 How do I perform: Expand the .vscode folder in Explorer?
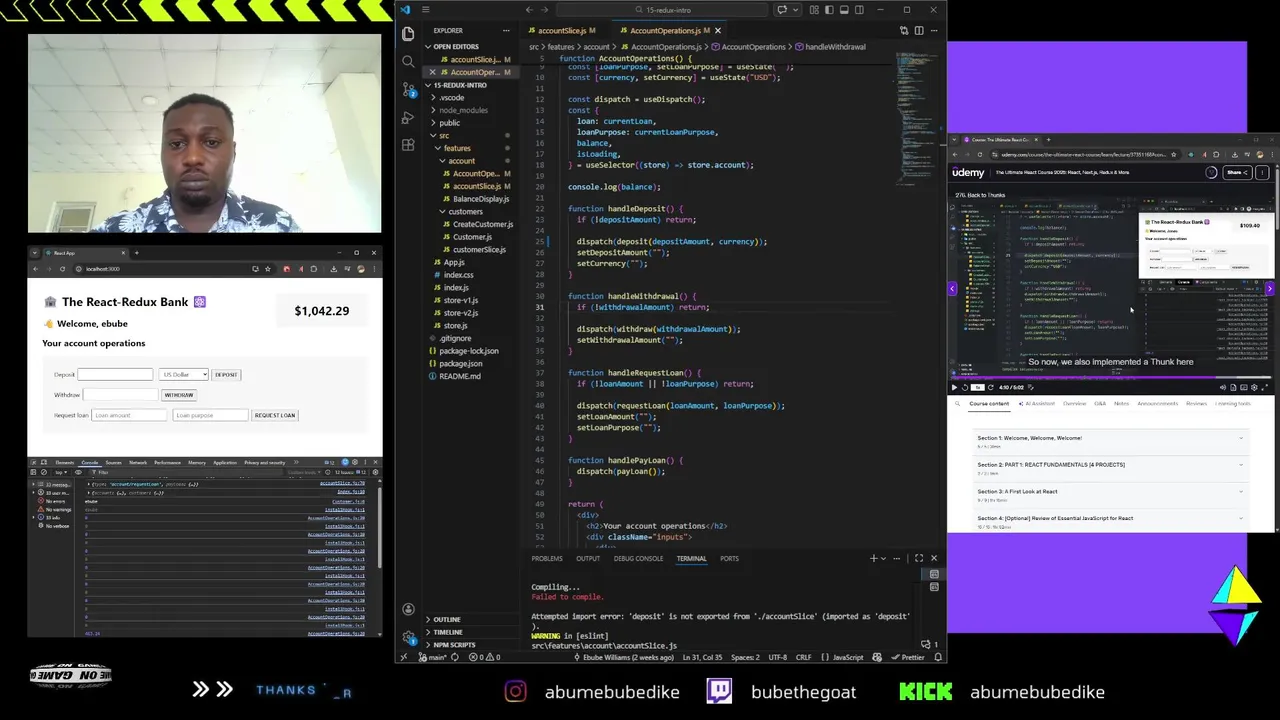[x=452, y=97]
